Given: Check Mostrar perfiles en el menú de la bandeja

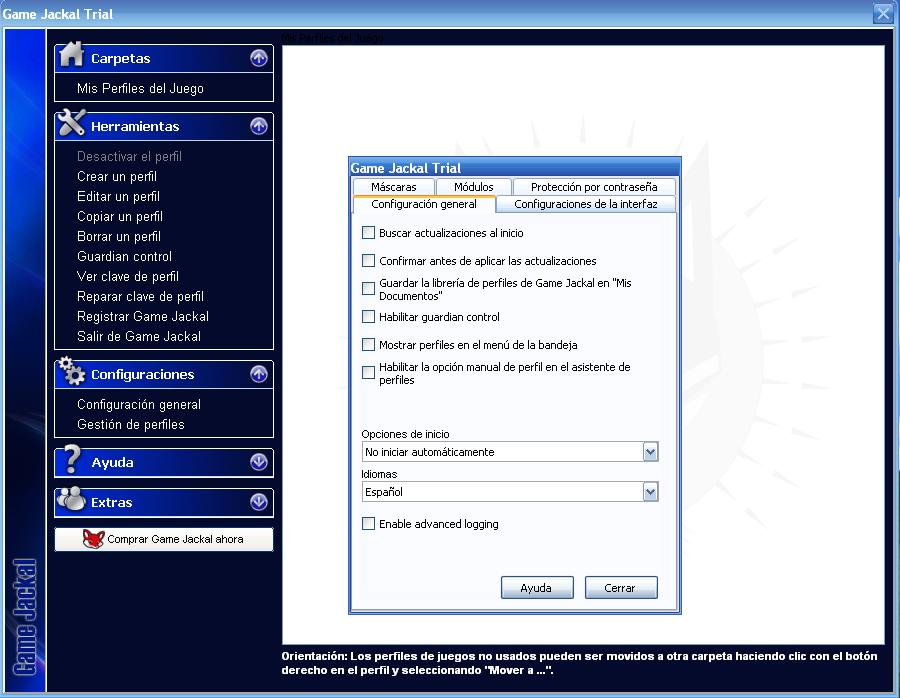Looking at the screenshot, I should tap(368, 344).
